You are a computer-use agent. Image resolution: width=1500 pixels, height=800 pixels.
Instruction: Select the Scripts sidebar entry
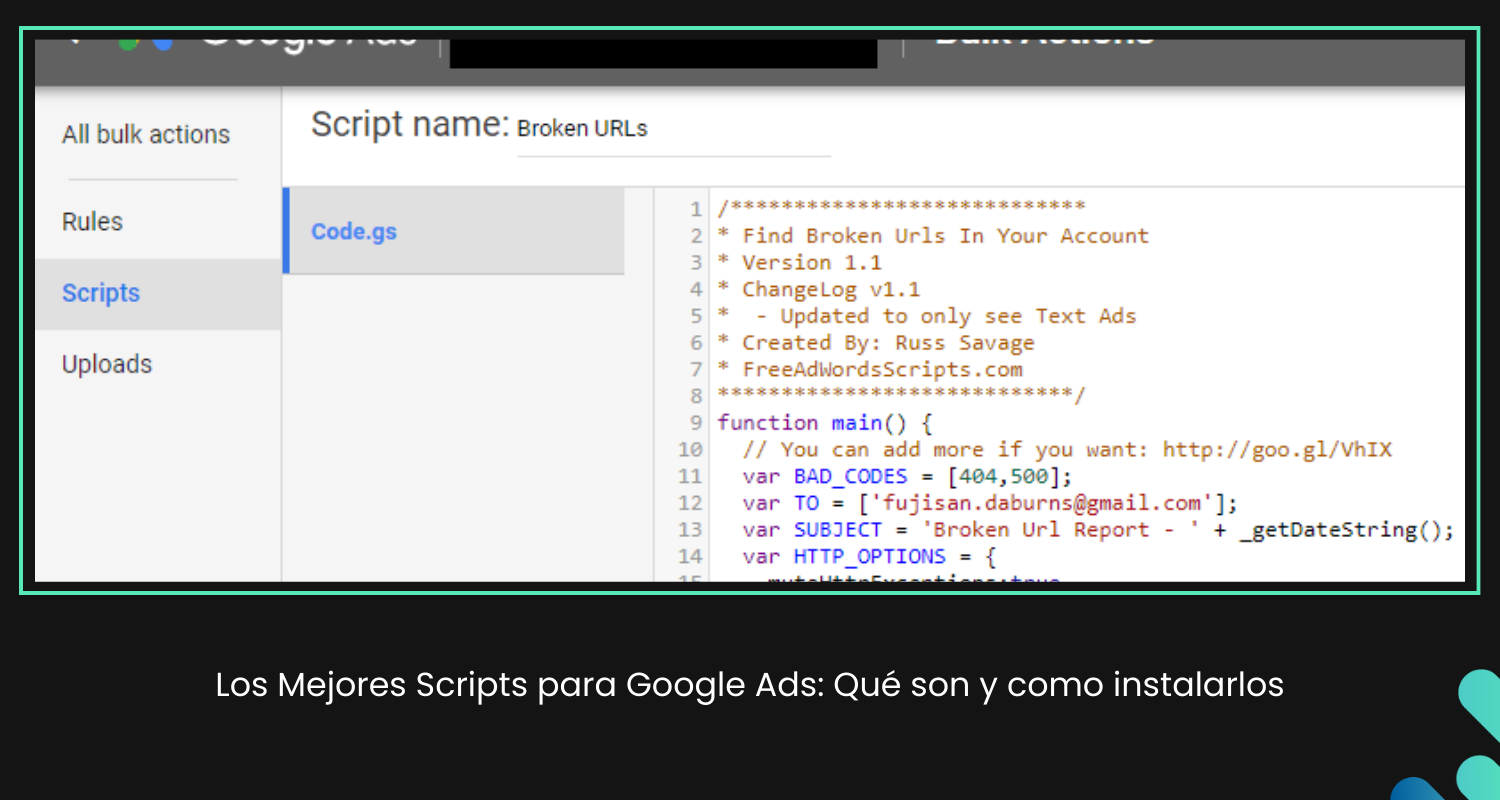coord(101,293)
